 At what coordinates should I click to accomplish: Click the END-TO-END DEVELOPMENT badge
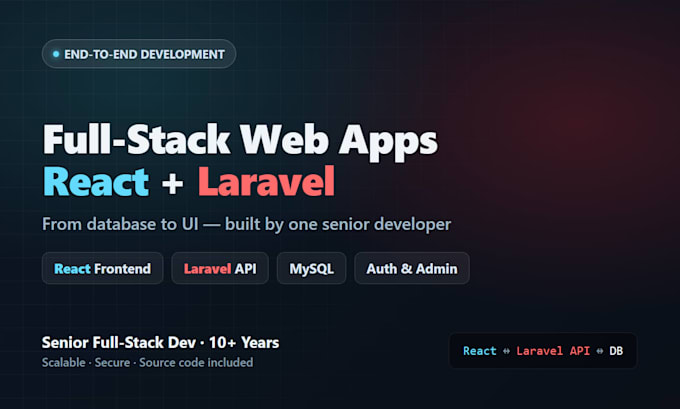pos(139,54)
